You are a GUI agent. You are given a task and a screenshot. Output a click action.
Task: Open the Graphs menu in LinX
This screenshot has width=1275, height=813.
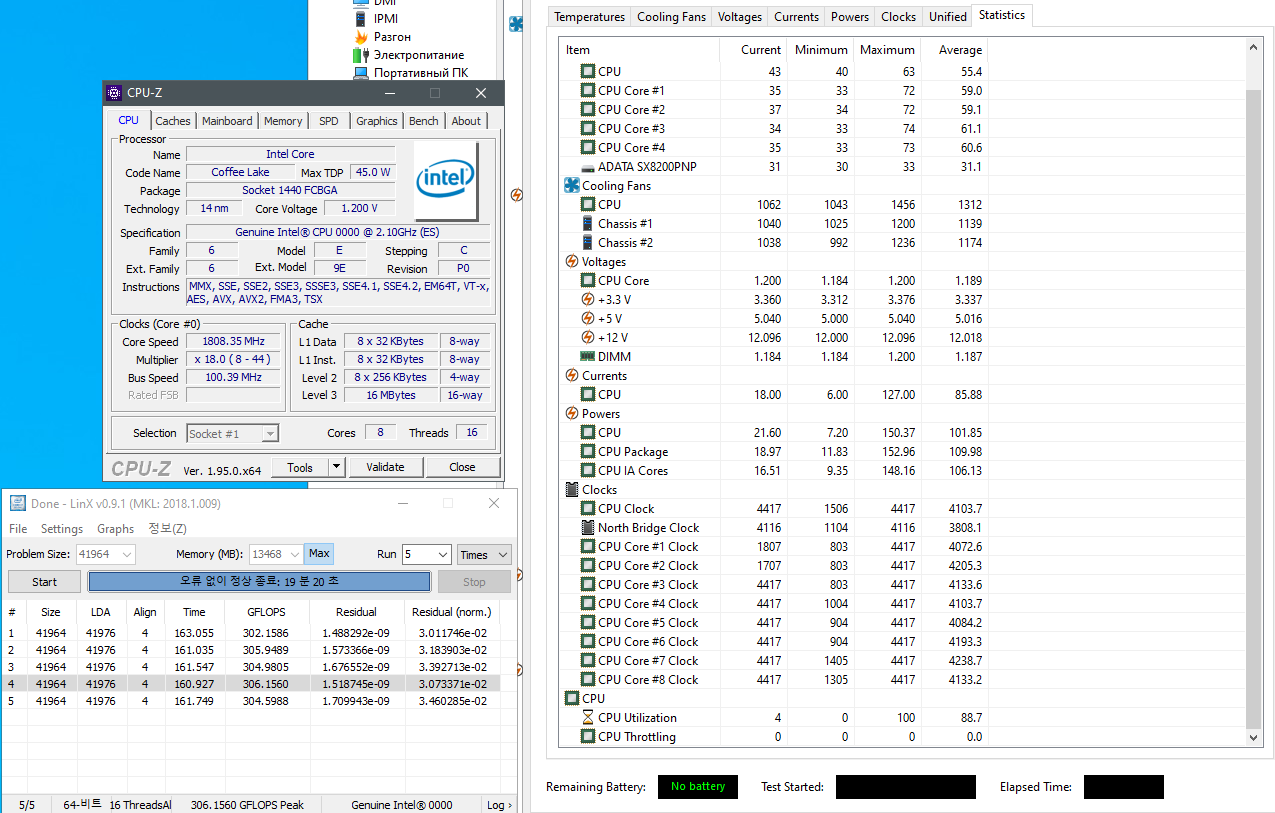click(116, 529)
